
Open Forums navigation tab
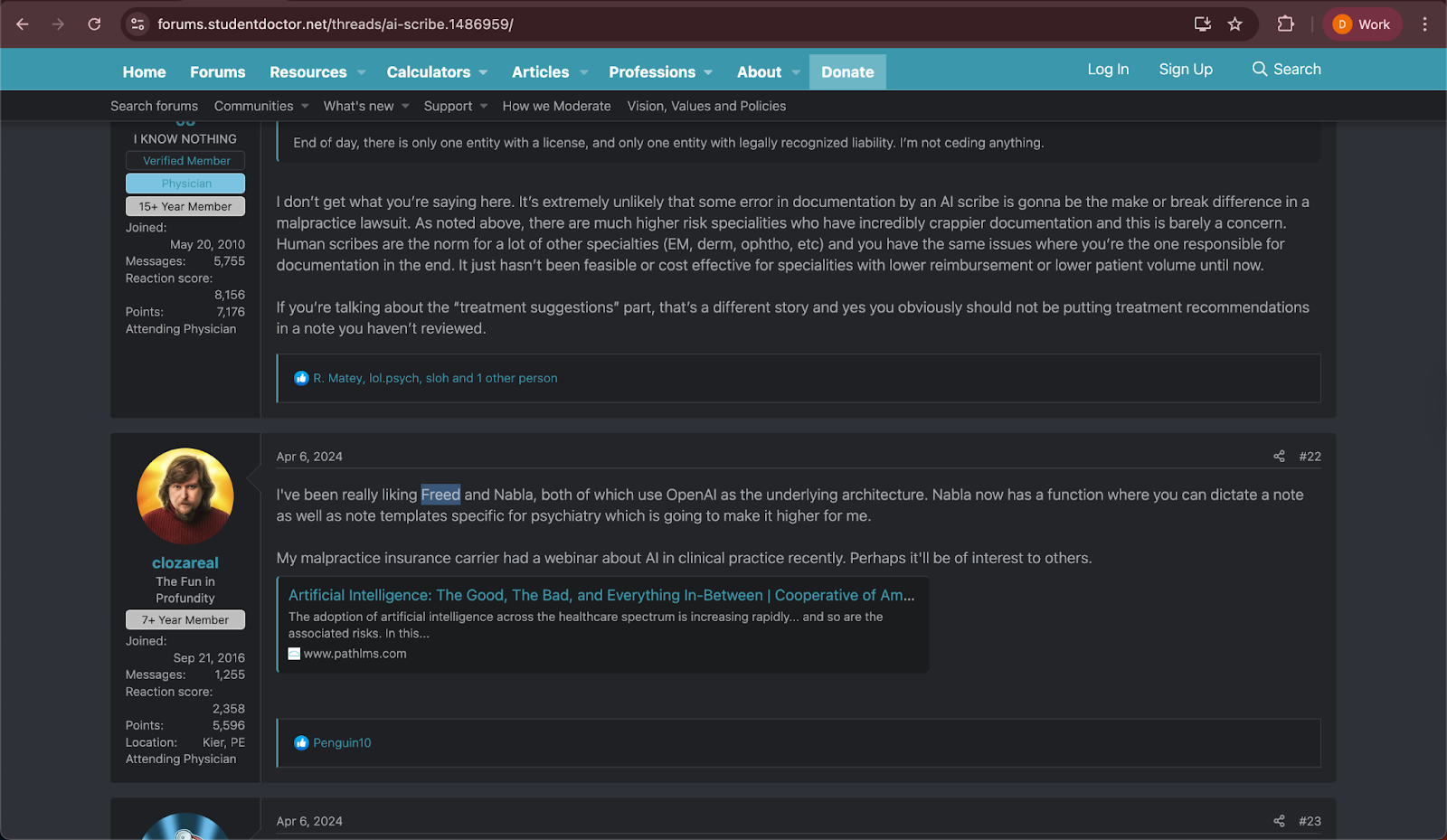[x=218, y=72]
